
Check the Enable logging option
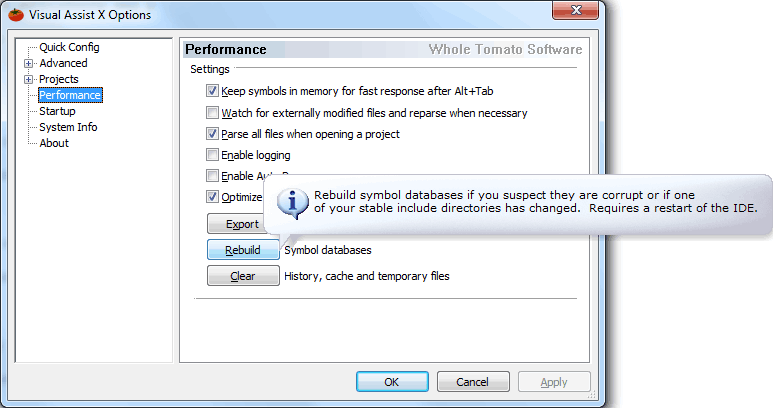212,155
